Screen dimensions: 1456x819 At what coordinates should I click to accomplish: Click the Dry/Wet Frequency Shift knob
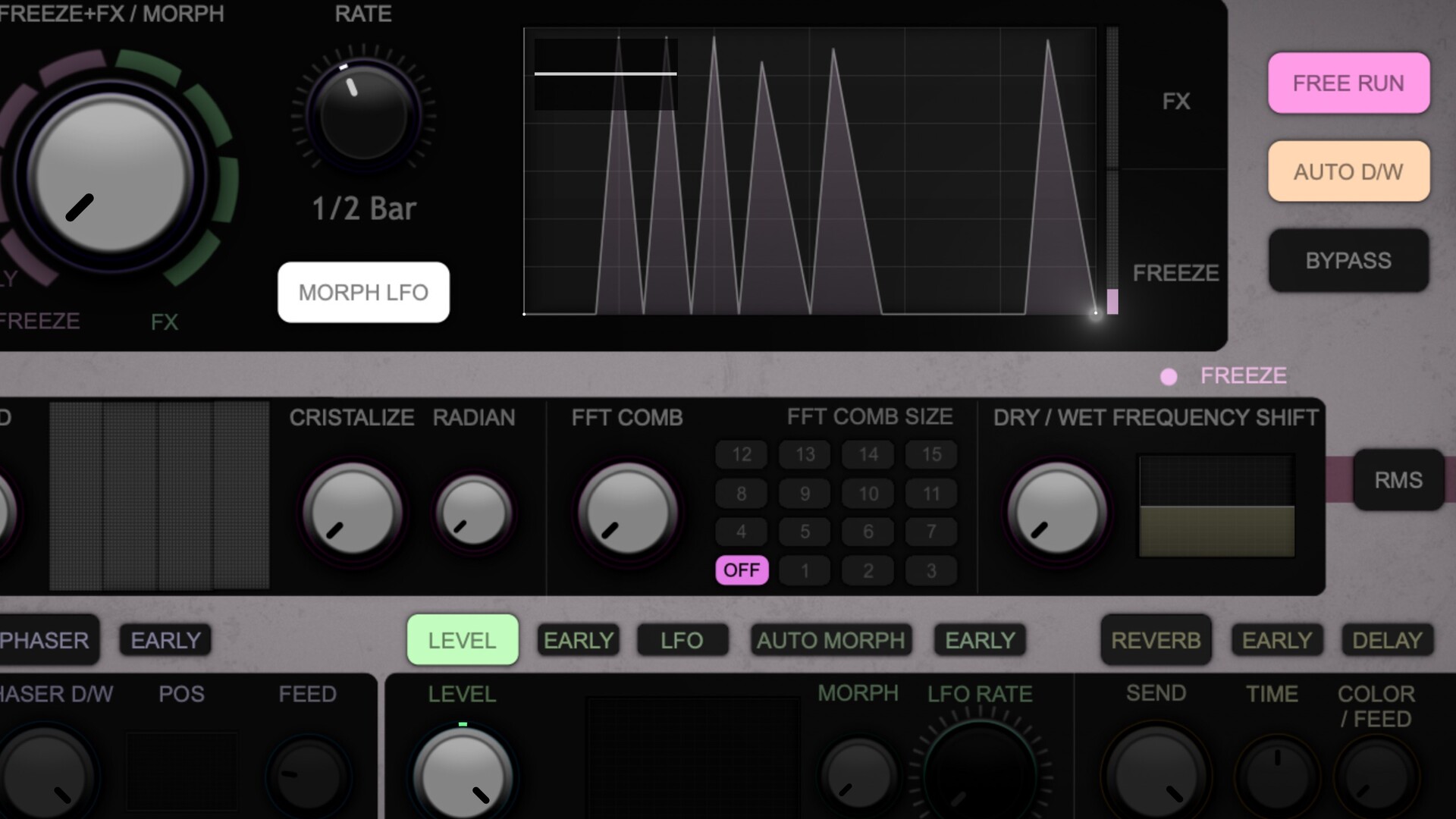pyautogui.click(x=1056, y=512)
